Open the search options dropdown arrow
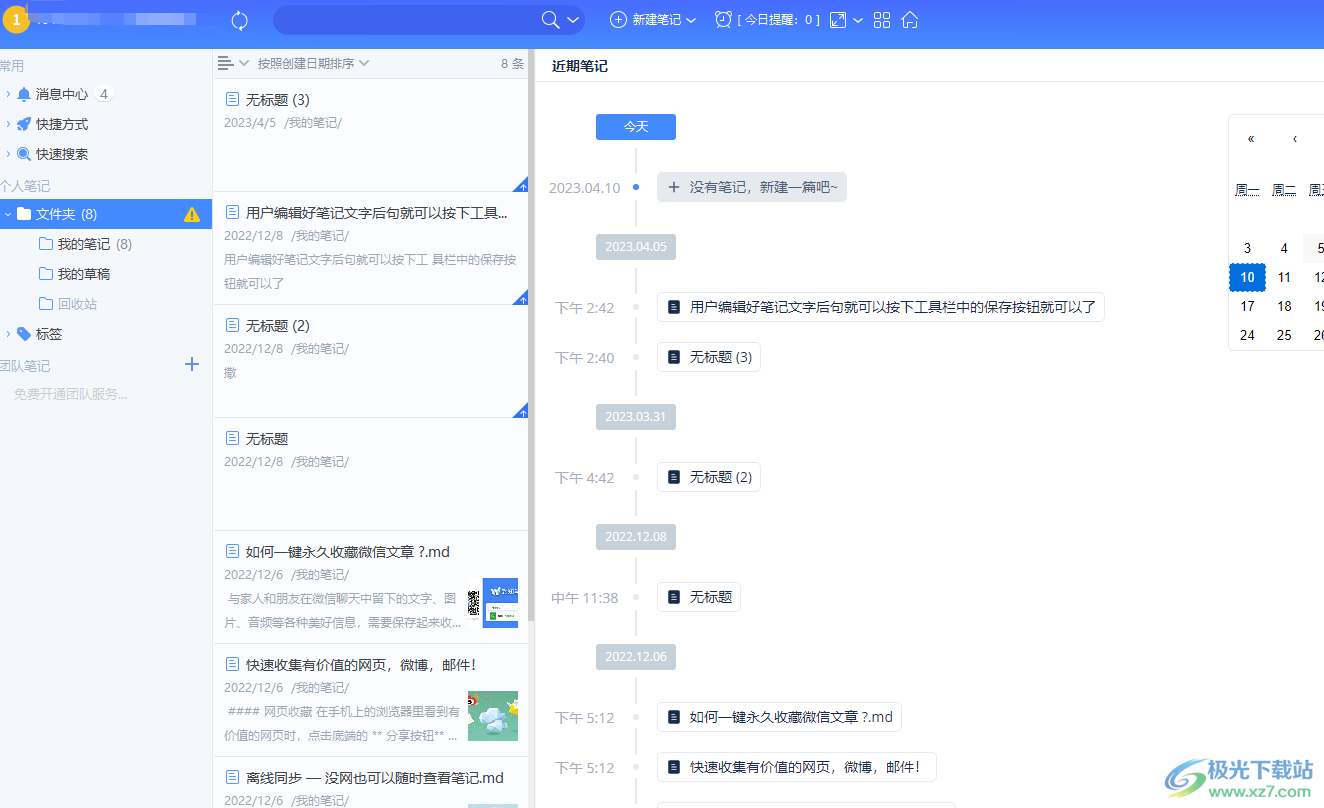Screen dimensions: 1324x808 click(573, 20)
